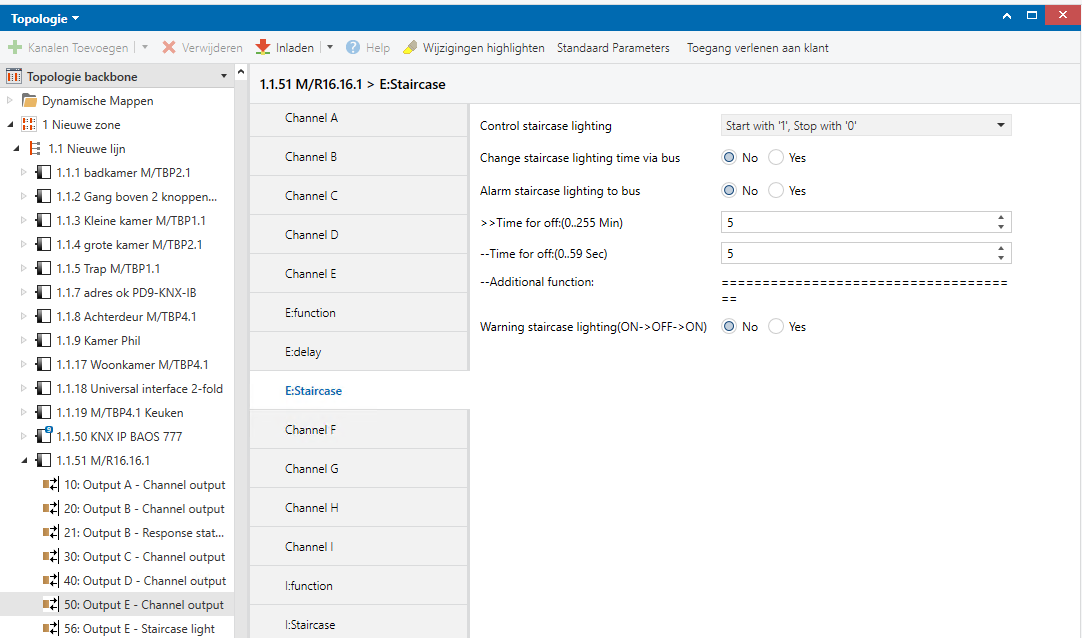Click Toegang verlenen aan klant
The height and width of the screenshot is (638, 1082).
pyautogui.click(x=757, y=48)
